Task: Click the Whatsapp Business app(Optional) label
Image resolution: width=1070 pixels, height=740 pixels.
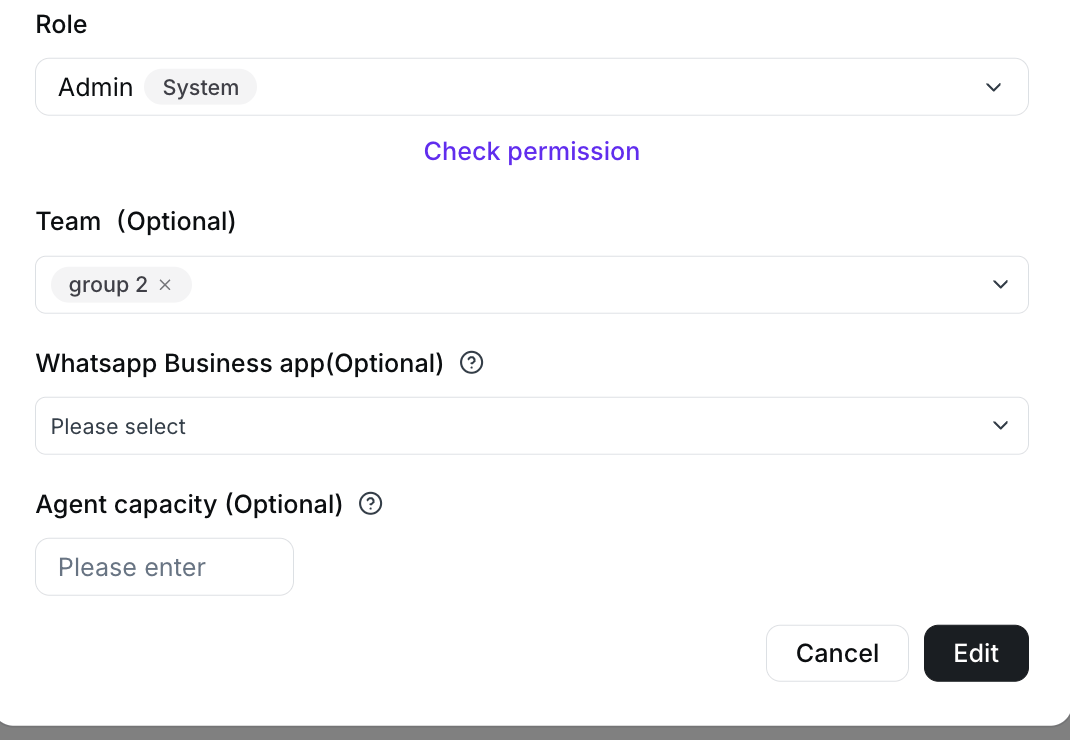Action: coord(240,363)
